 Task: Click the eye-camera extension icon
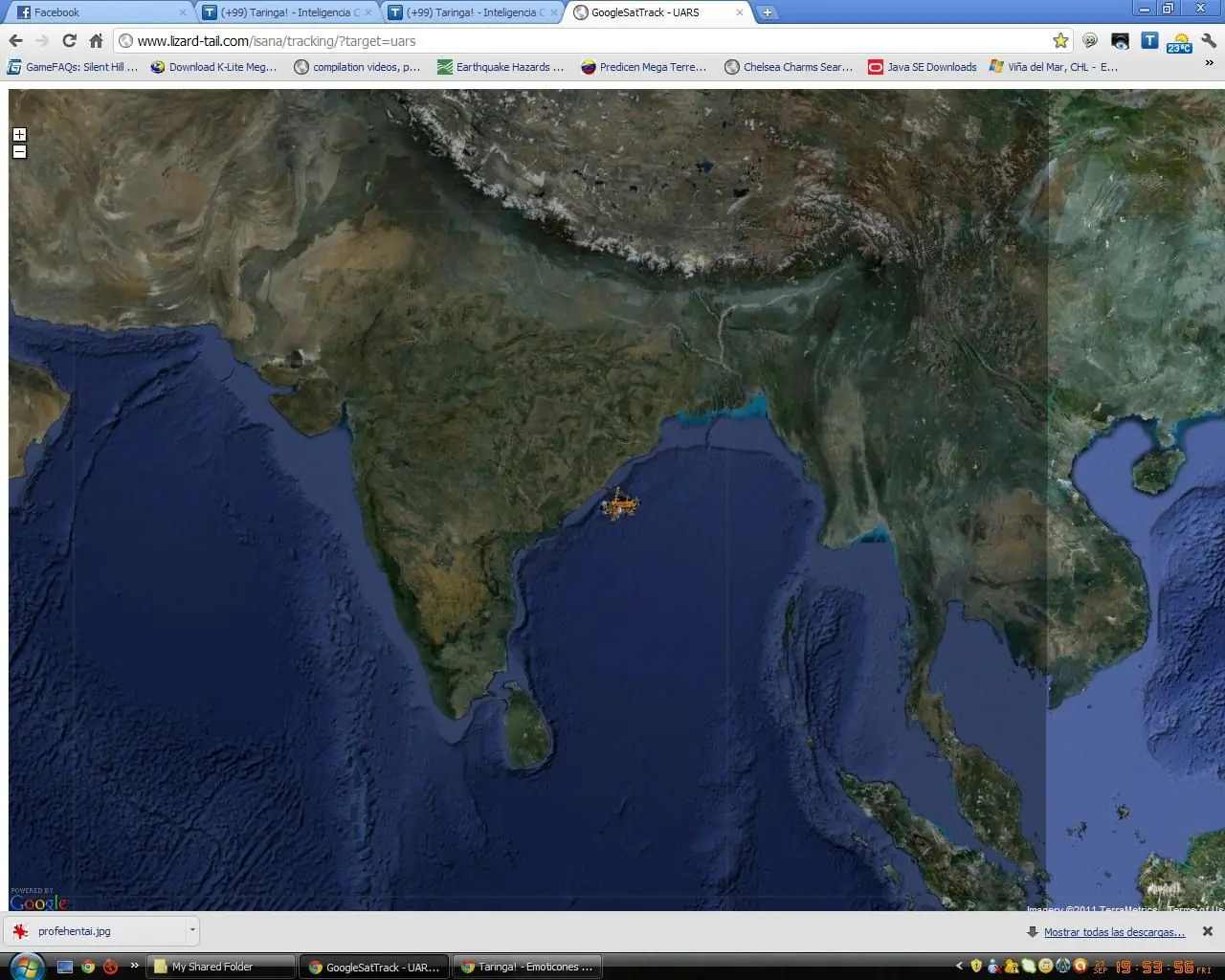pos(1120,41)
